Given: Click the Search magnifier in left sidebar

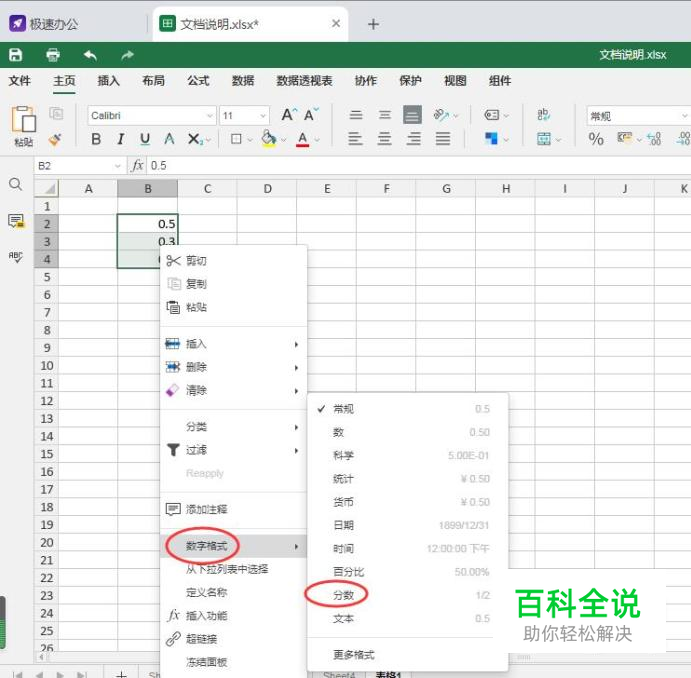Looking at the screenshot, I should 15,184.
